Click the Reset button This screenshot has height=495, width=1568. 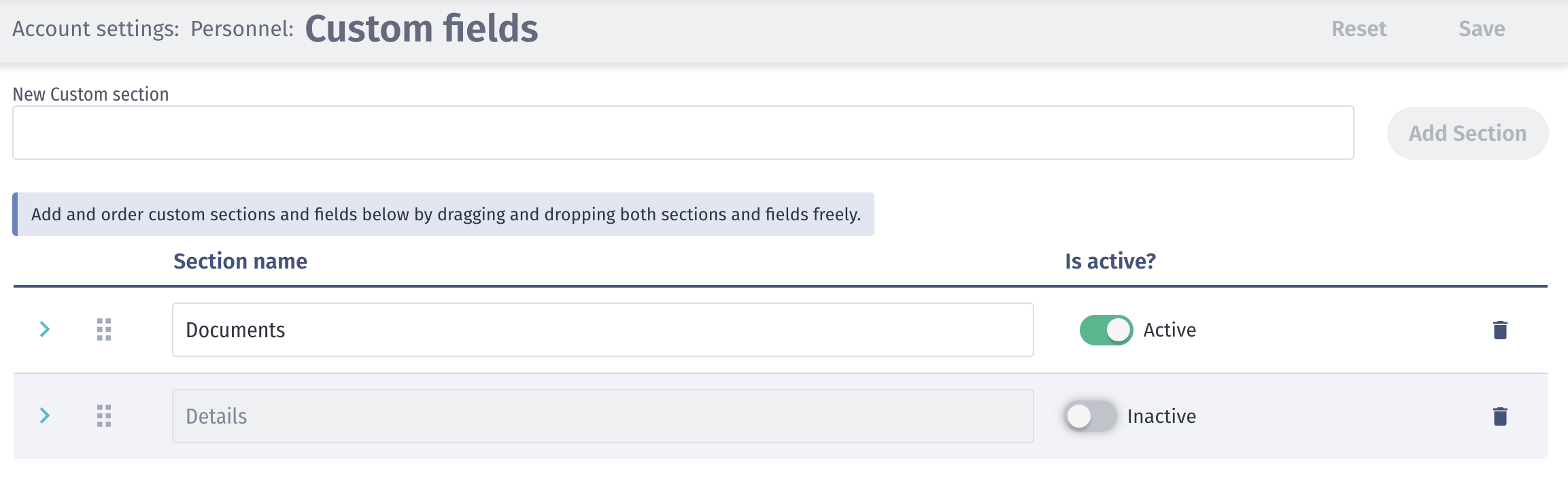1359,29
